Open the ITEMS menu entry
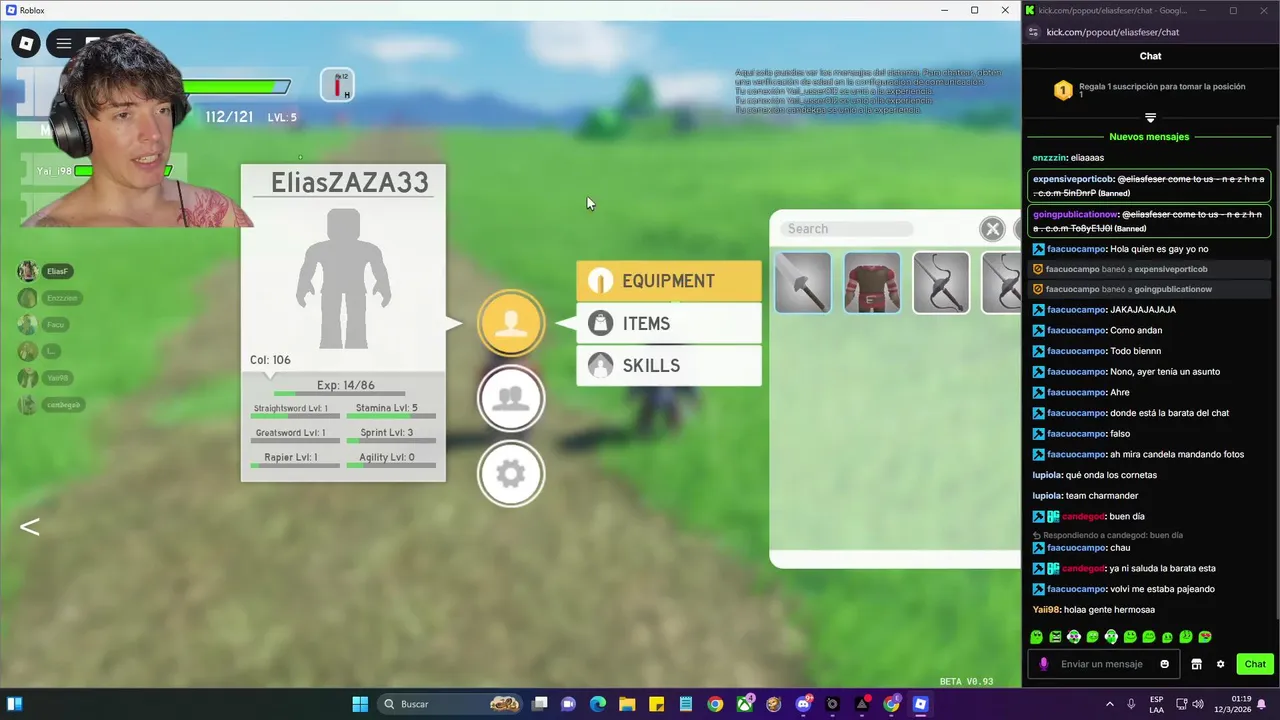1280x720 pixels. [668, 323]
